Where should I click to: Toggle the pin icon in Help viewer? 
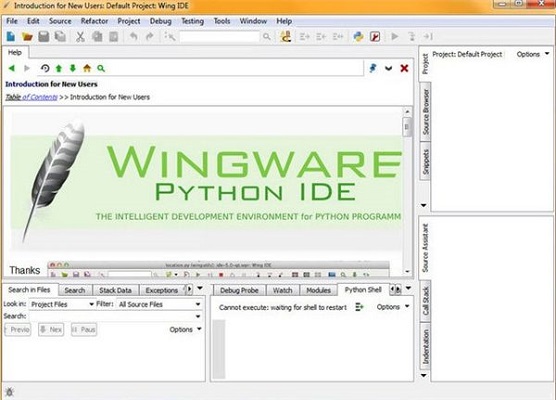[372, 68]
